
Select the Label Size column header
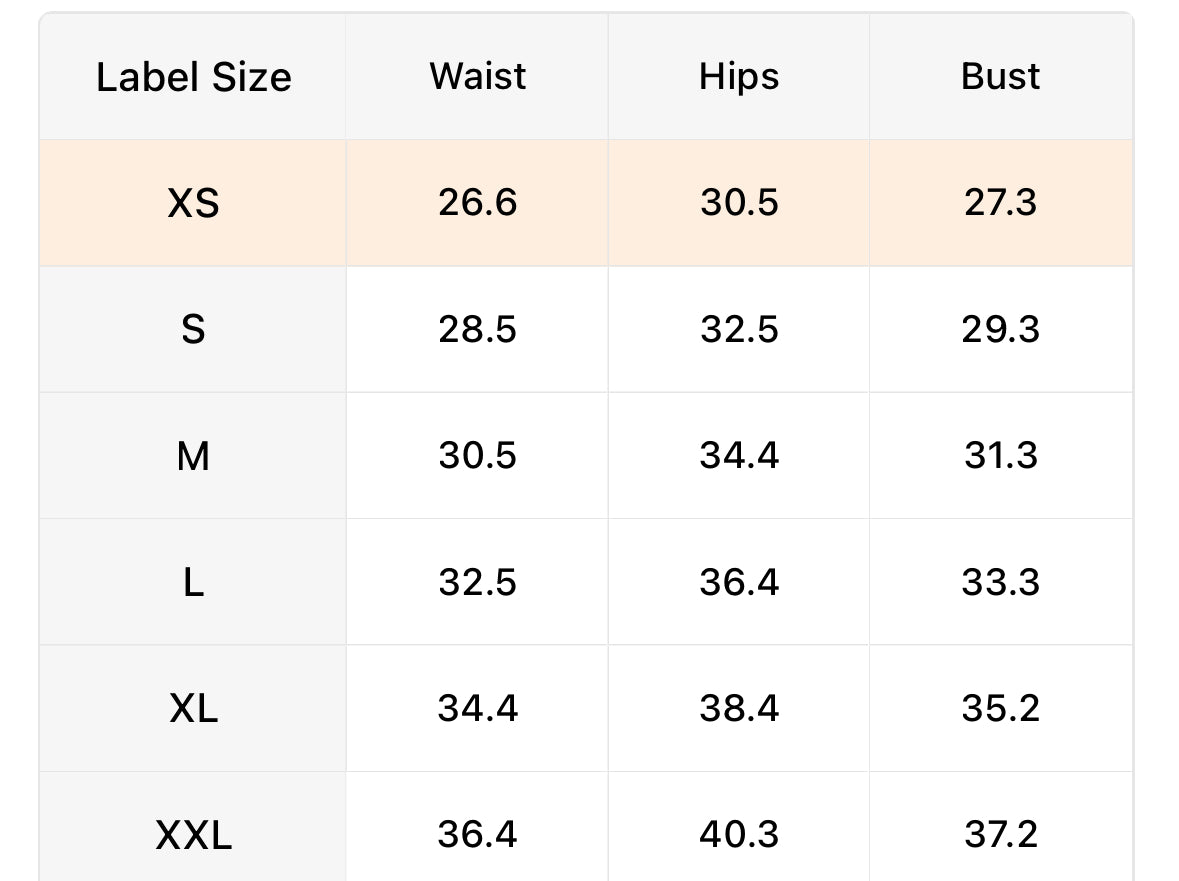193,77
